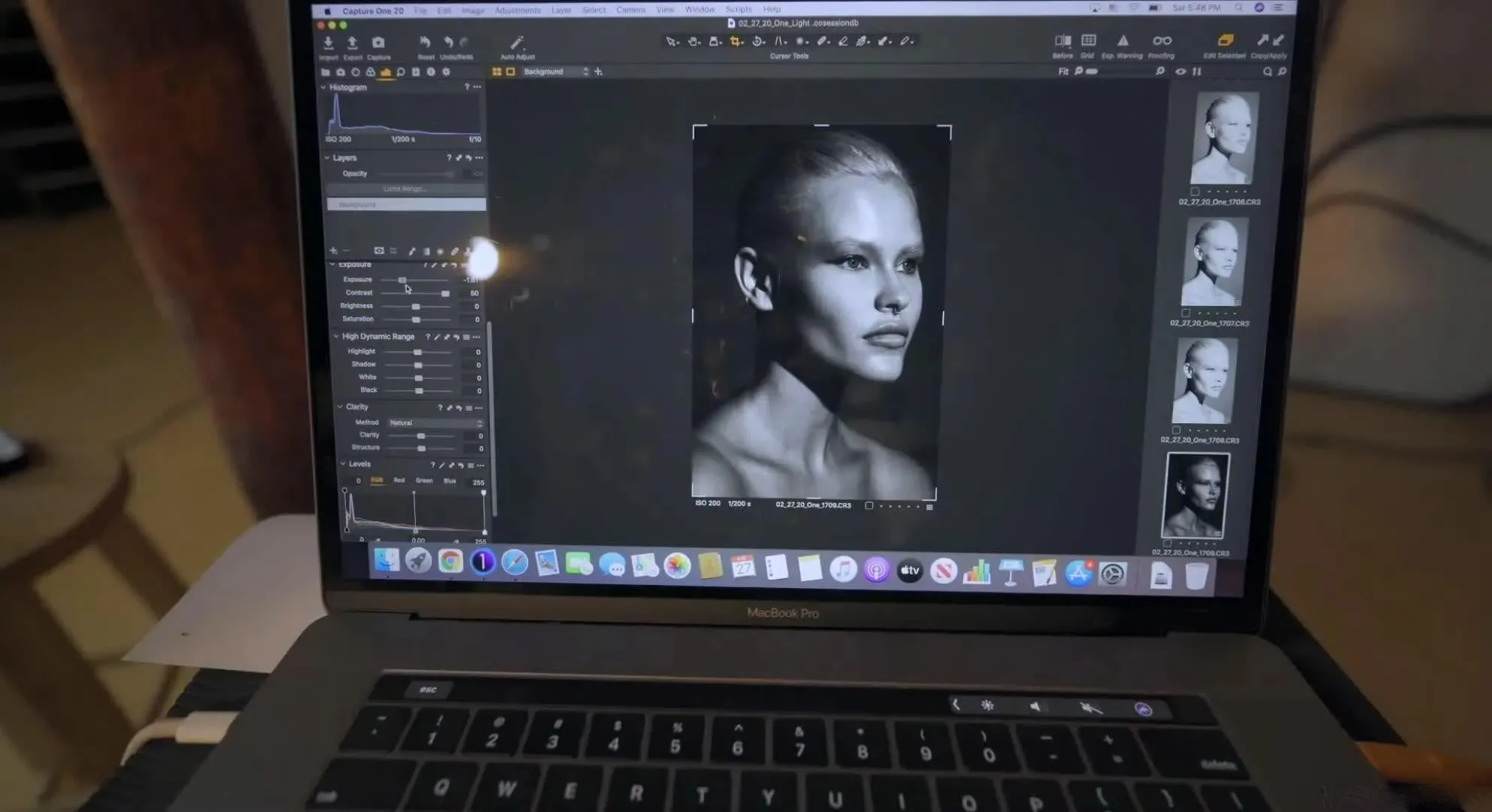Select the Crop cursor tool
This screenshot has height=812, width=1492.
click(735, 42)
